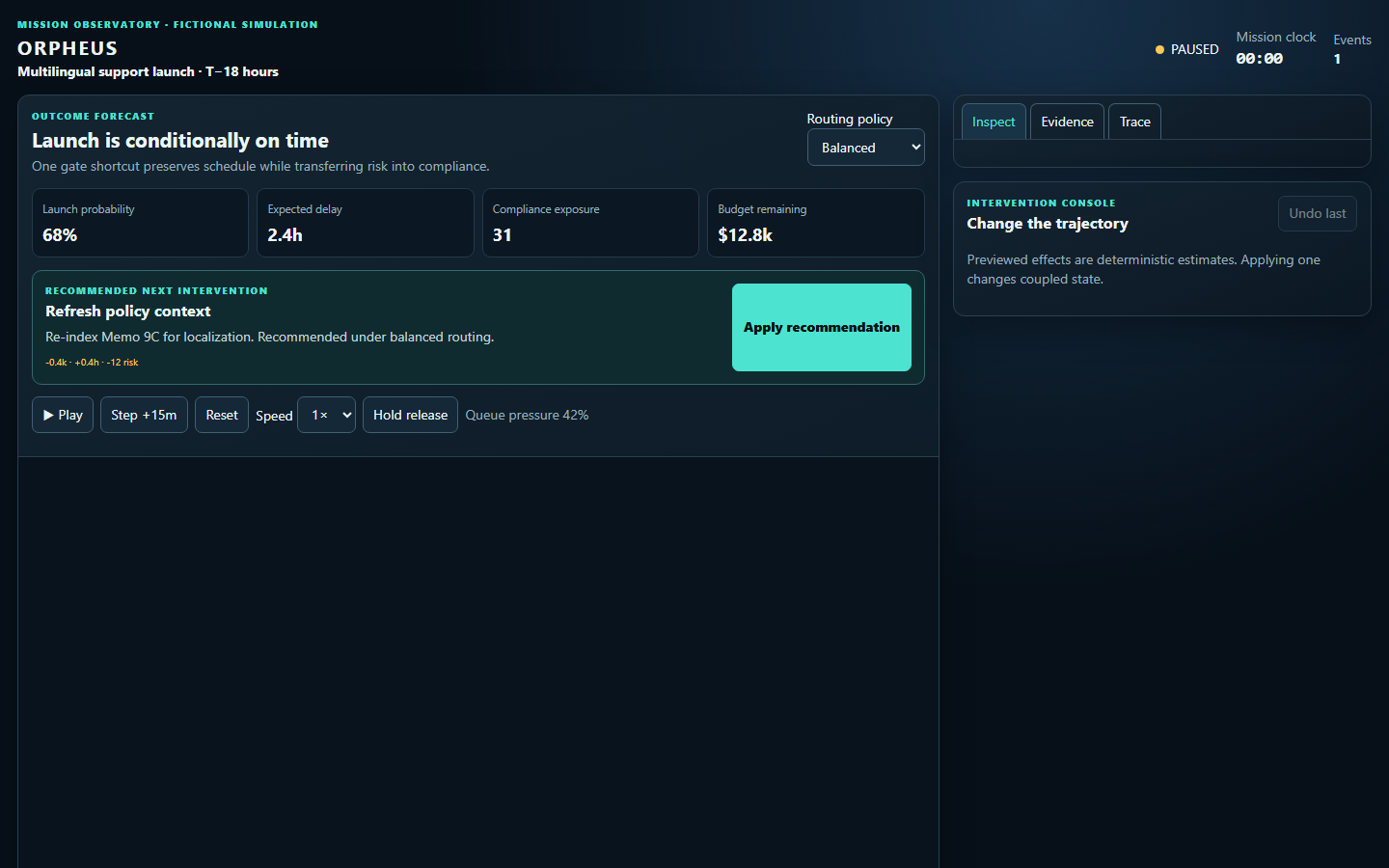This screenshot has height=868, width=1389.
Task: Switch to the Evidence tab
Action: (1067, 122)
